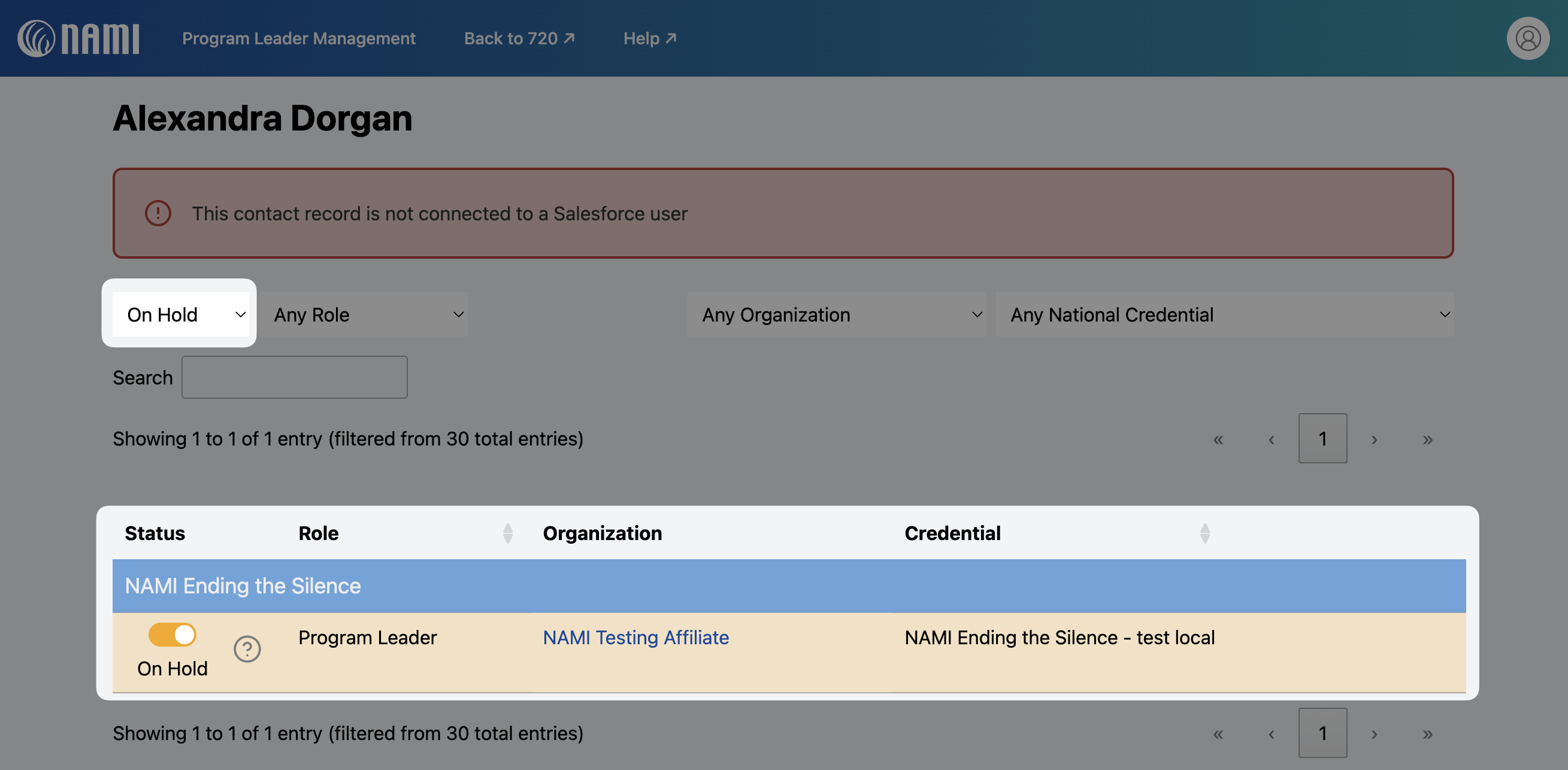Click the help question mark beside On Hold
The width and height of the screenshot is (1568, 770).
tap(247, 648)
